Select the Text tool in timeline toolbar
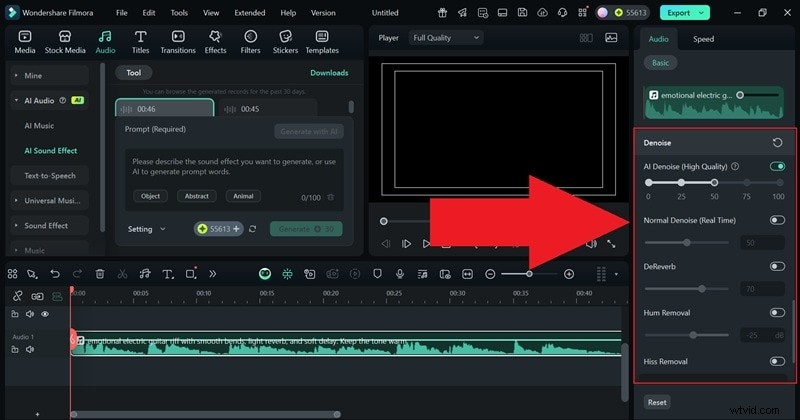The height and width of the screenshot is (420, 800). click(x=166, y=273)
